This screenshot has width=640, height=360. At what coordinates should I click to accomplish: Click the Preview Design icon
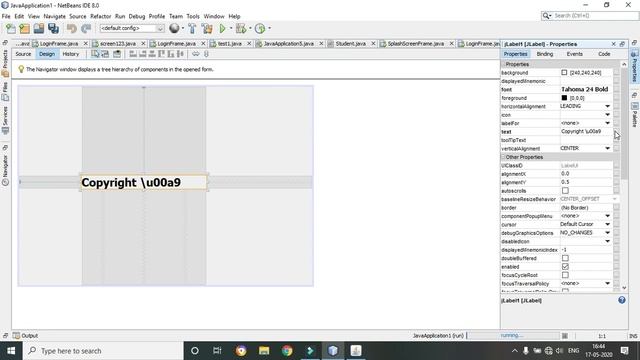[x=117, y=54]
